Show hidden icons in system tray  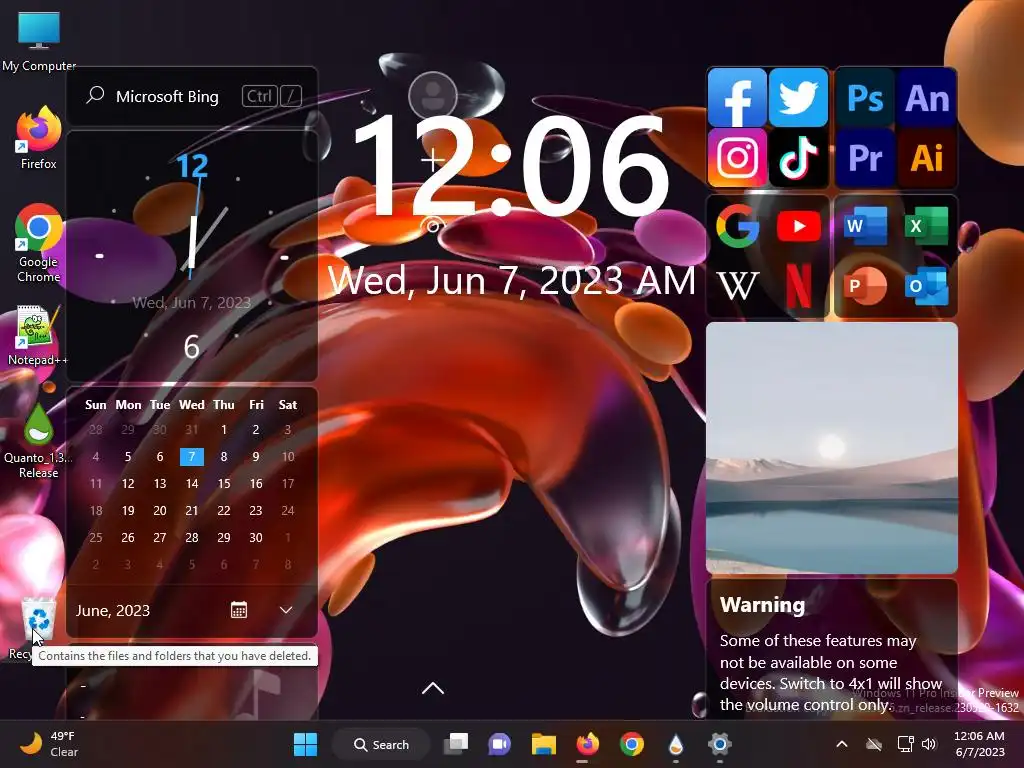tap(842, 744)
